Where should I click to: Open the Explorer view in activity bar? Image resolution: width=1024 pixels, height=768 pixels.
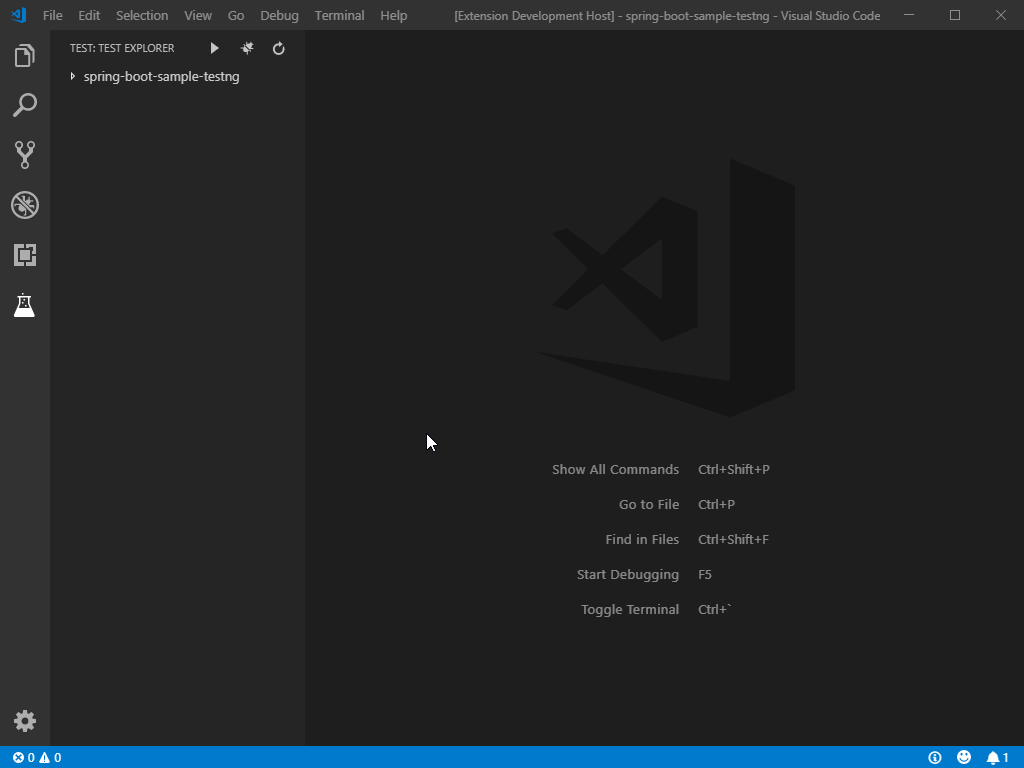pos(24,56)
